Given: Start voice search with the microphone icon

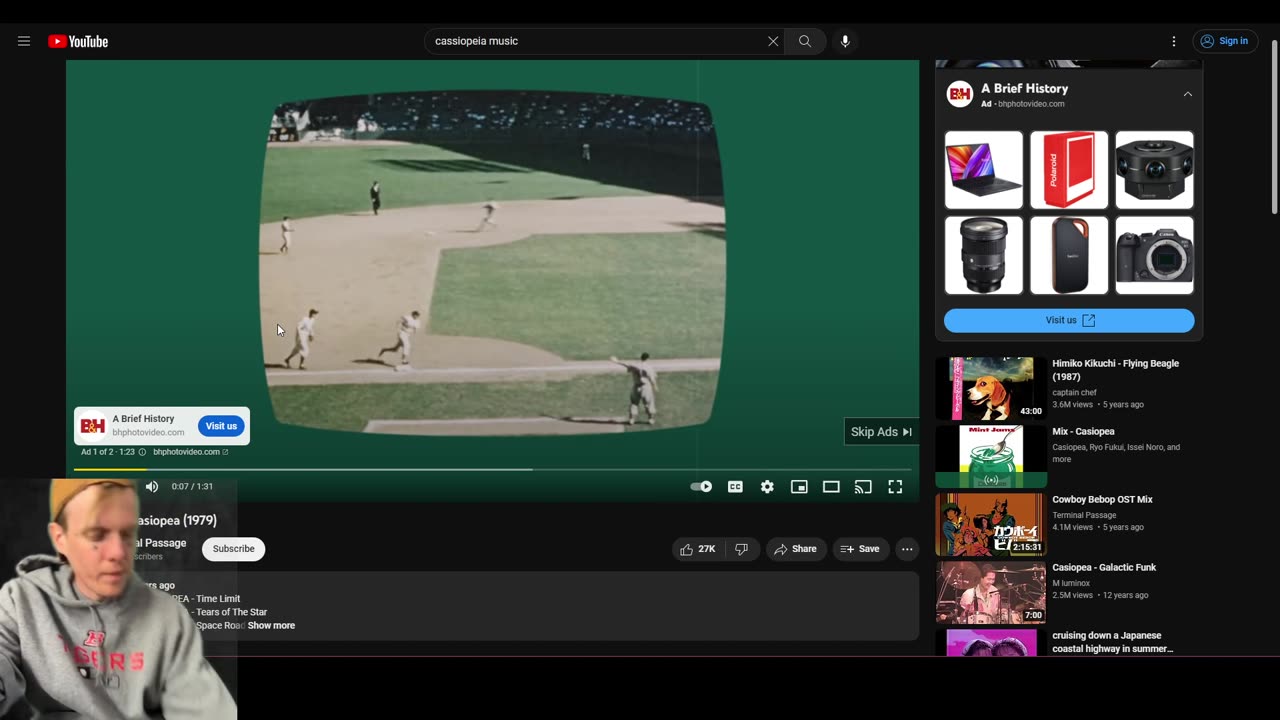Looking at the screenshot, I should 845,41.
